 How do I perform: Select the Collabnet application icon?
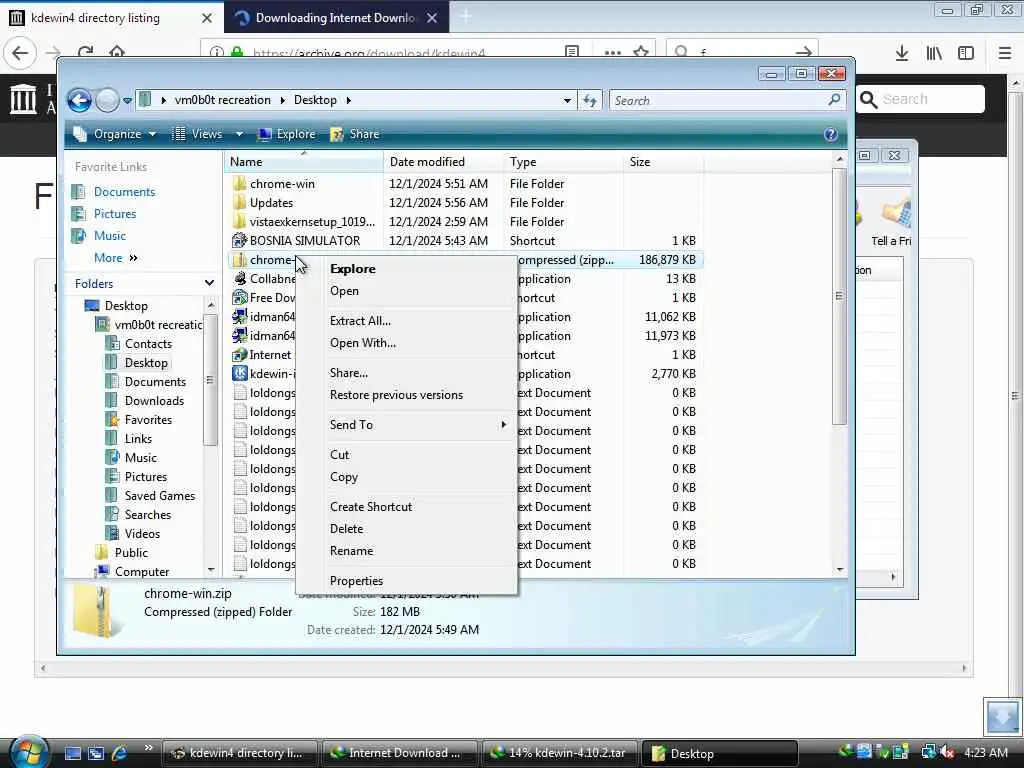240,279
